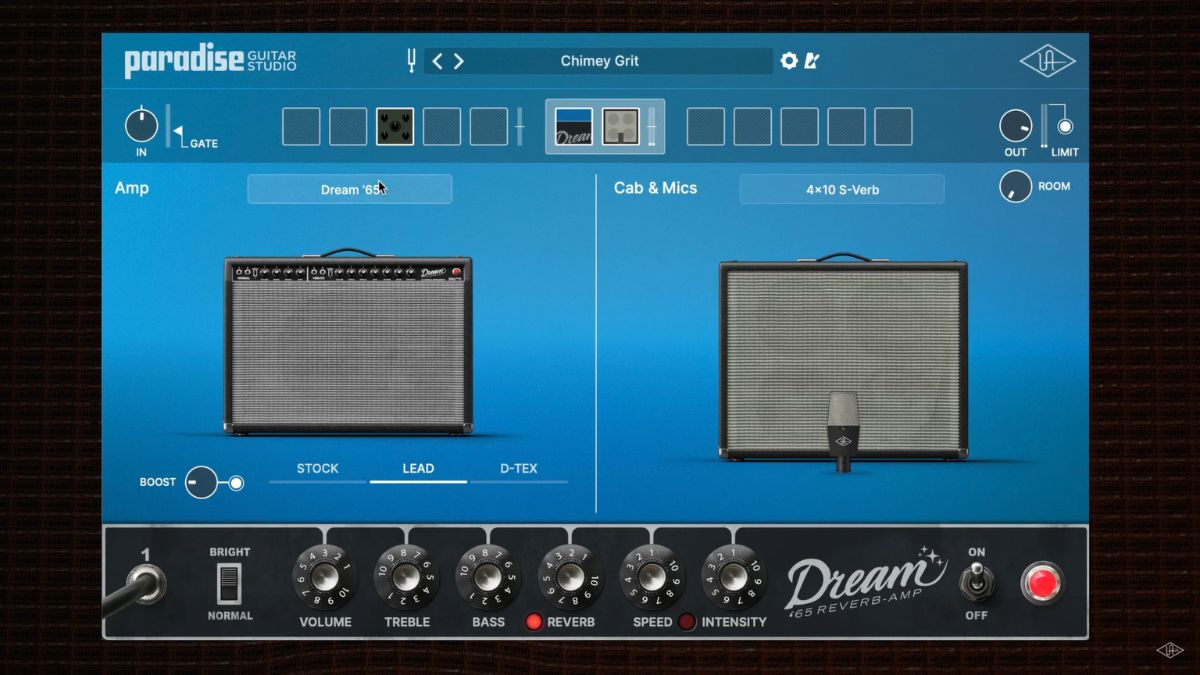The width and height of the screenshot is (1200, 675).
Task: Click the next preset arrow
Action: coord(459,61)
